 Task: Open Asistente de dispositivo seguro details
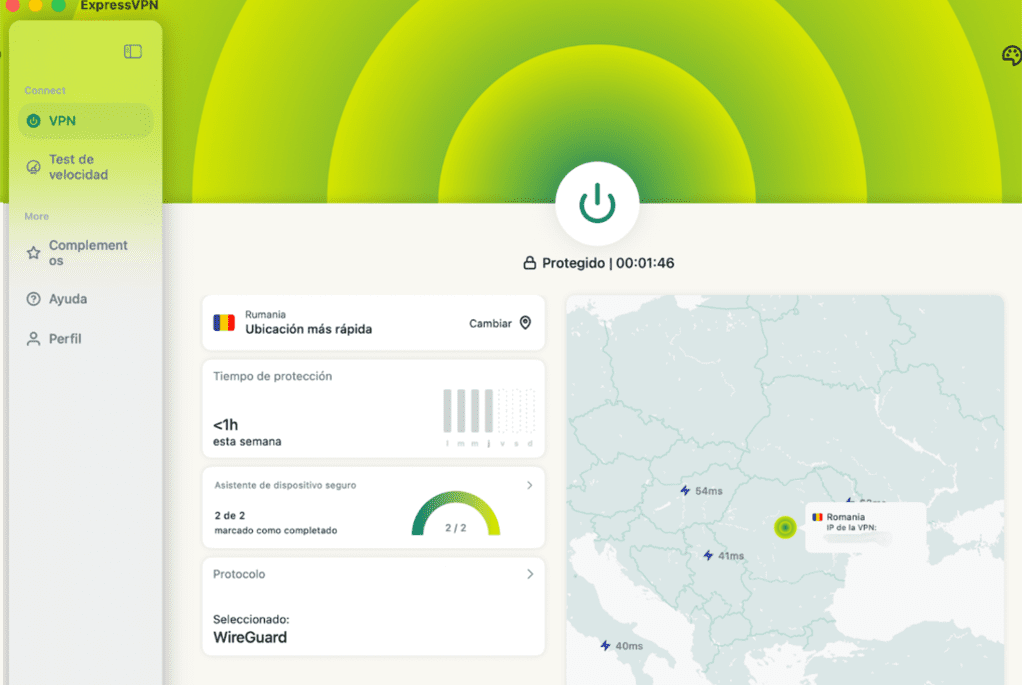tap(530, 485)
